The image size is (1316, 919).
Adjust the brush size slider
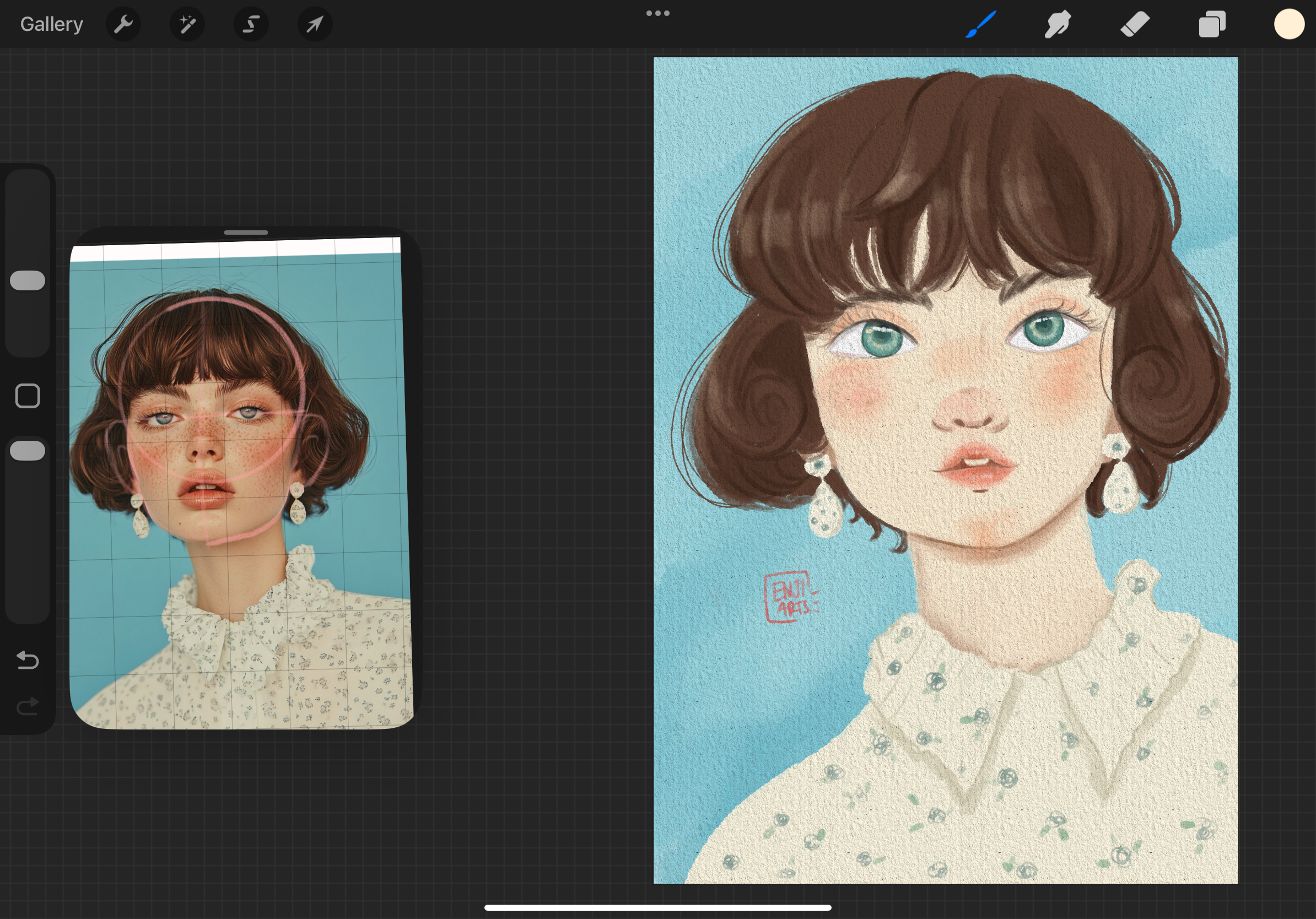point(27,280)
